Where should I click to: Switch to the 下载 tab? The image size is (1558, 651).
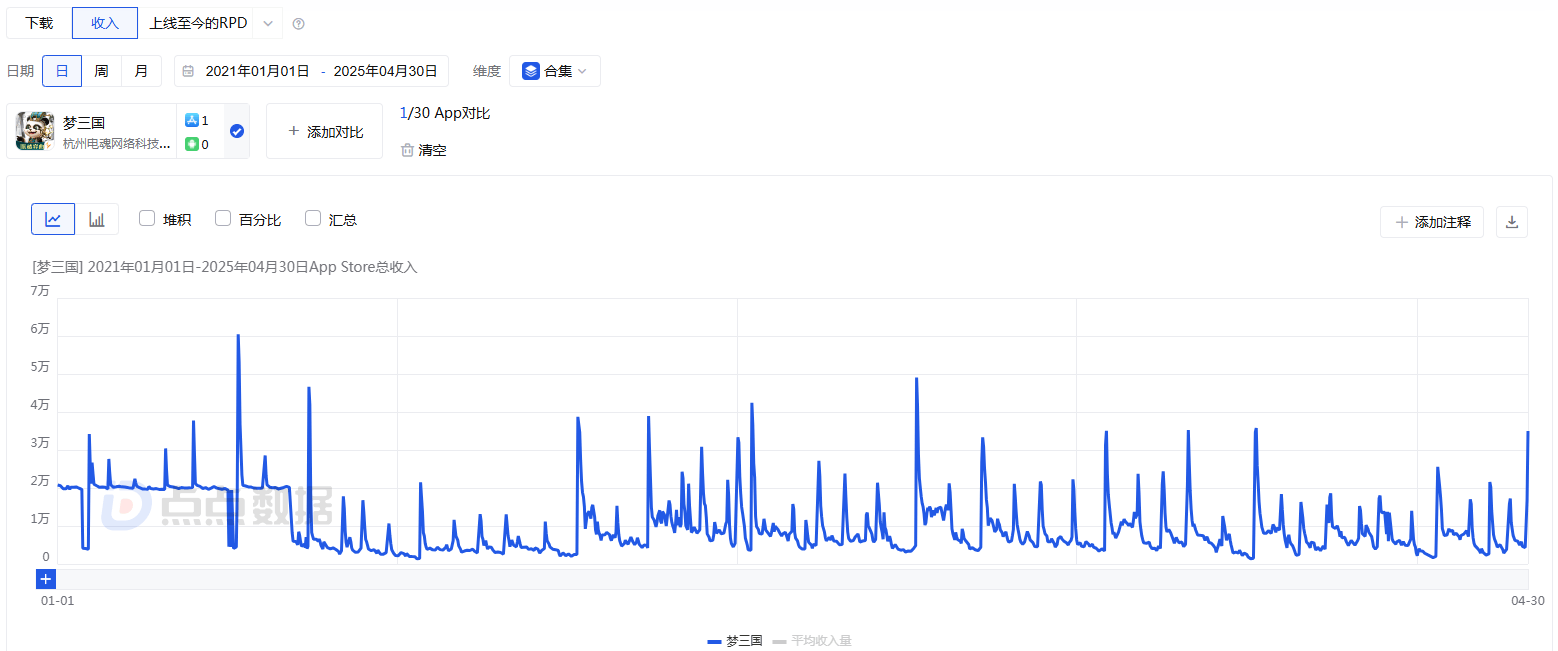click(39, 23)
